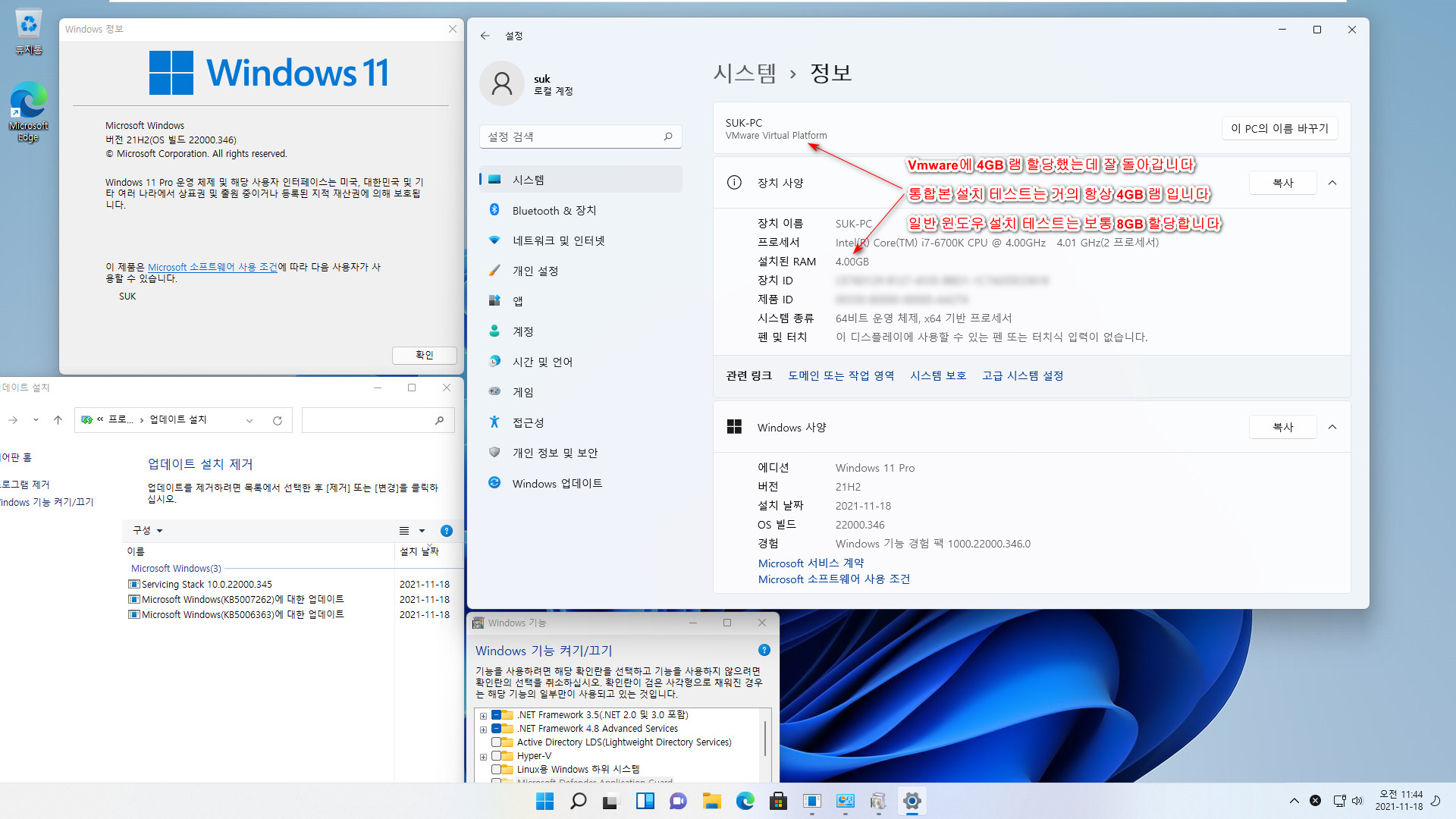Open 고급 시스템 설정 link

(x=1022, y=375)
